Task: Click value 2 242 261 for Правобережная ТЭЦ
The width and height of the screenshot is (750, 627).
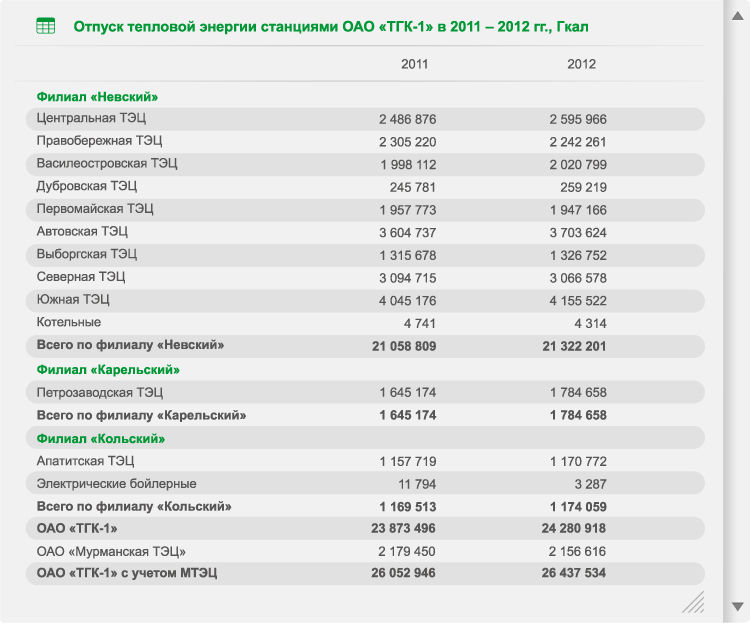Action: (x=578, y=142)
